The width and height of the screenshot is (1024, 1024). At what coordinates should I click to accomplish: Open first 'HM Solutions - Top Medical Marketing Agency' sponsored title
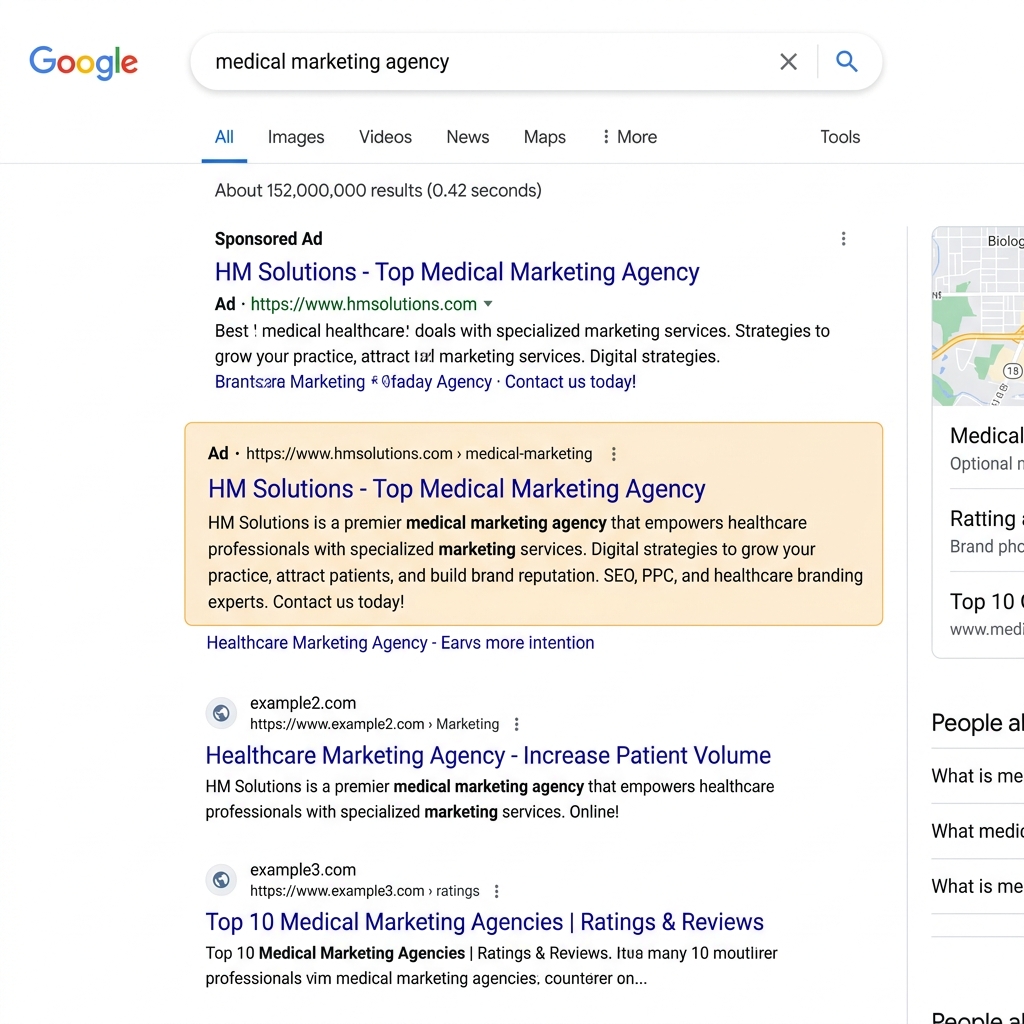[x=457, y=272]
